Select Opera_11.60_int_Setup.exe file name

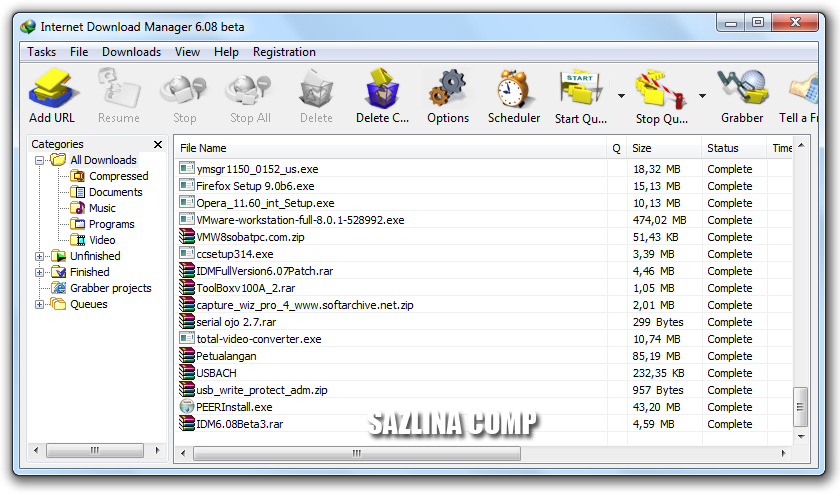coord(265,203)
